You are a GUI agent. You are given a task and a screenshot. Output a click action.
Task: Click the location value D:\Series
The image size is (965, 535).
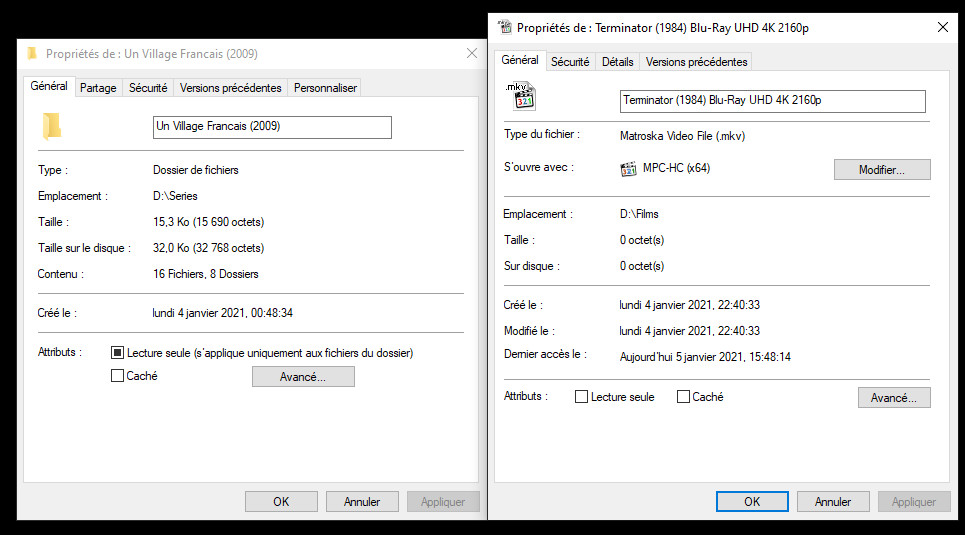point(175,196)
